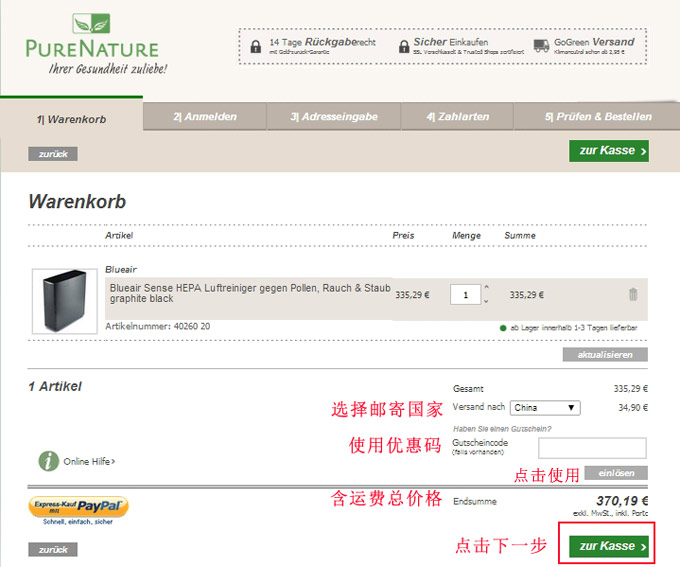The image size is (680, 567).
Task: Click the shipping cost 34,90 €
Action: [x=633, y=407]
